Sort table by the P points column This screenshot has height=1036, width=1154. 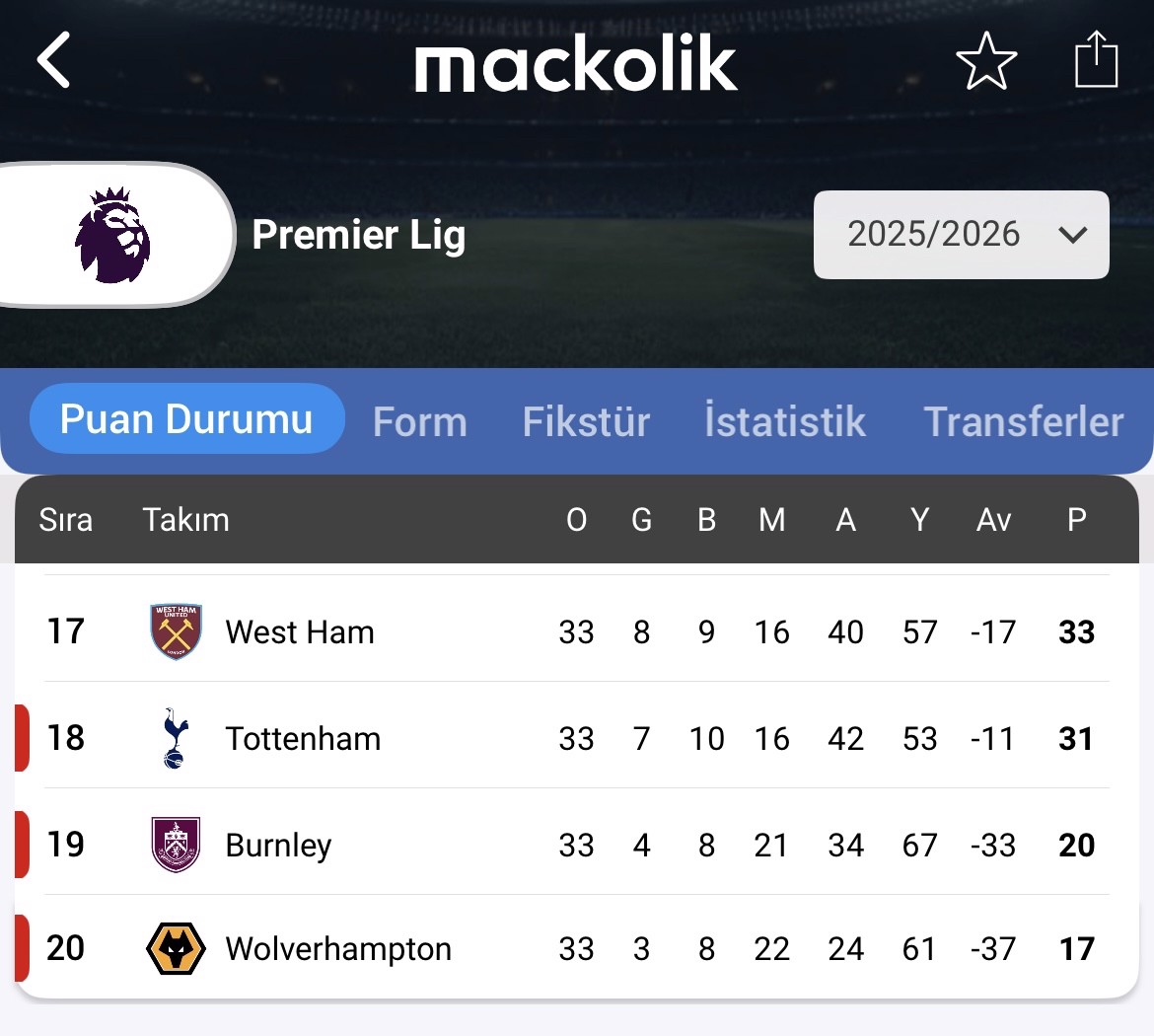[x=1077, y=520]
